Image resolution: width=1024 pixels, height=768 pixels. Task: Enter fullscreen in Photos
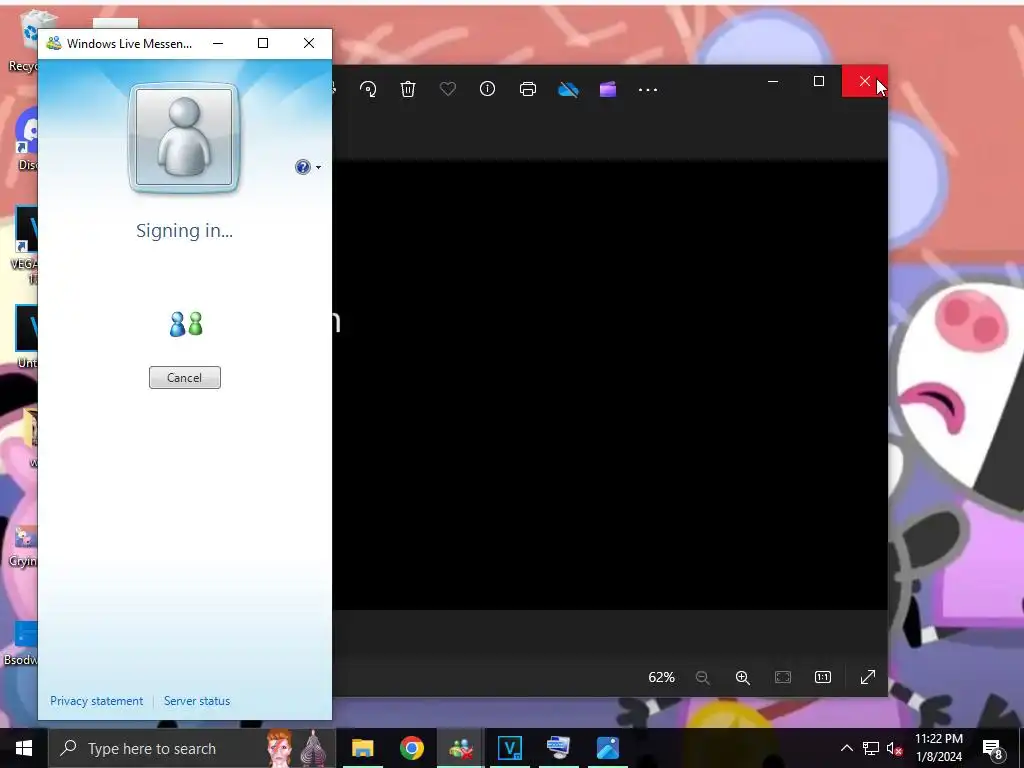pos(868,677)
